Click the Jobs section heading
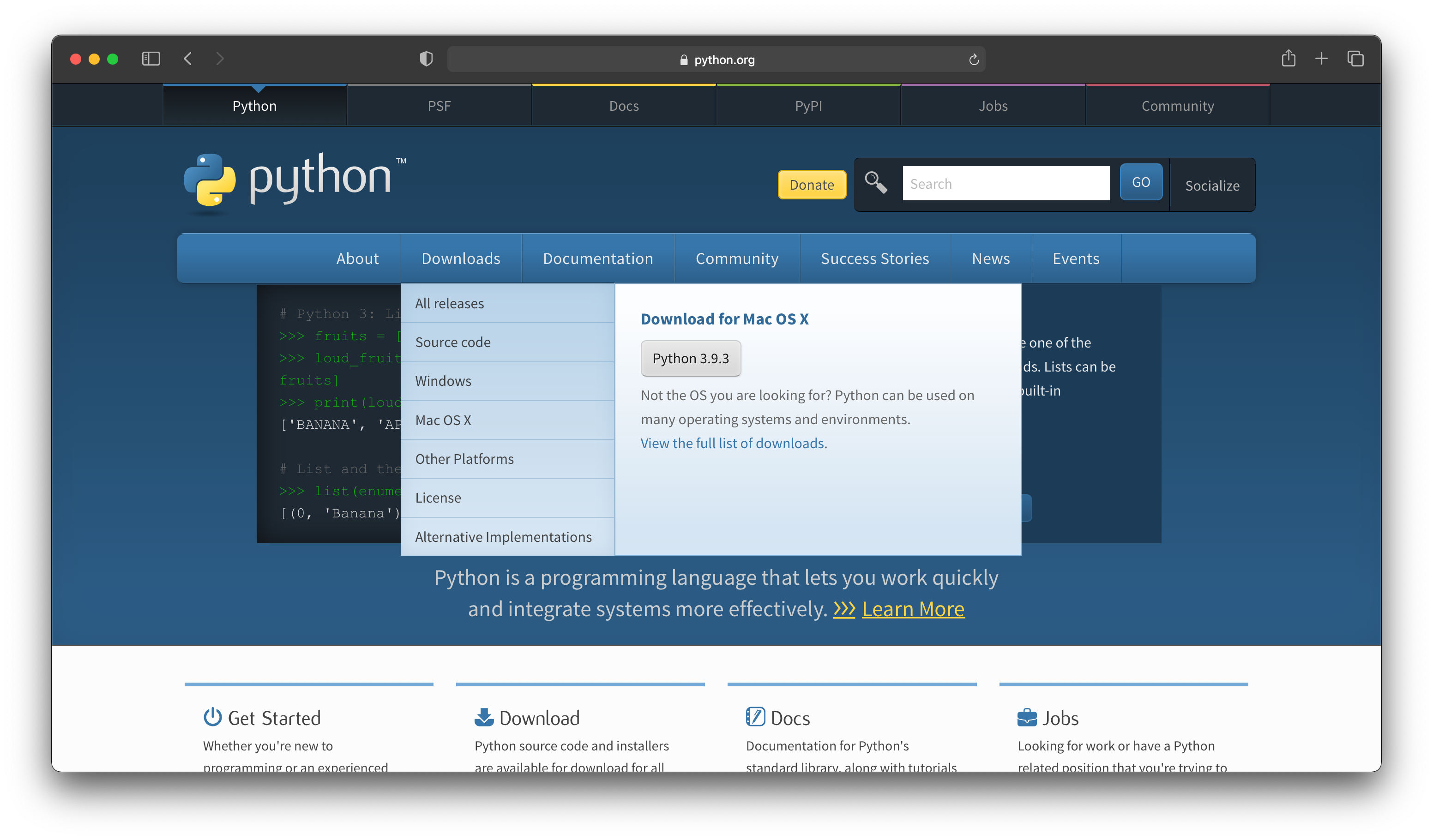The image size is (1433, 840). tap(1060, 718)
